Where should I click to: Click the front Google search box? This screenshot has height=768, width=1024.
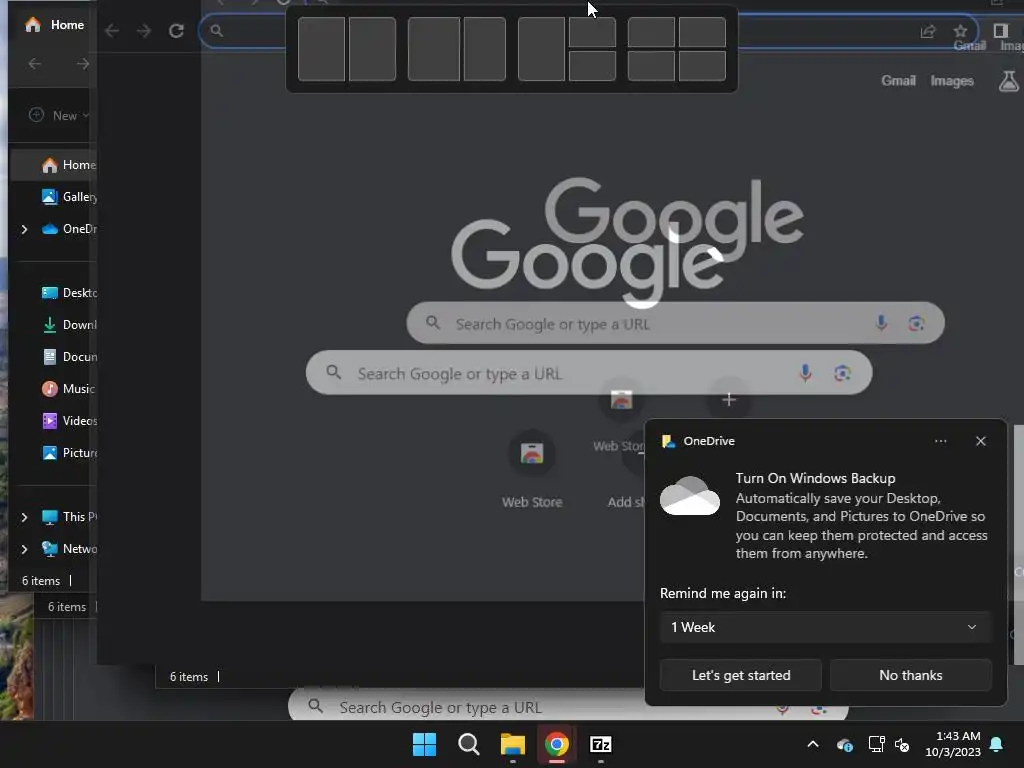tap(588, 373)
